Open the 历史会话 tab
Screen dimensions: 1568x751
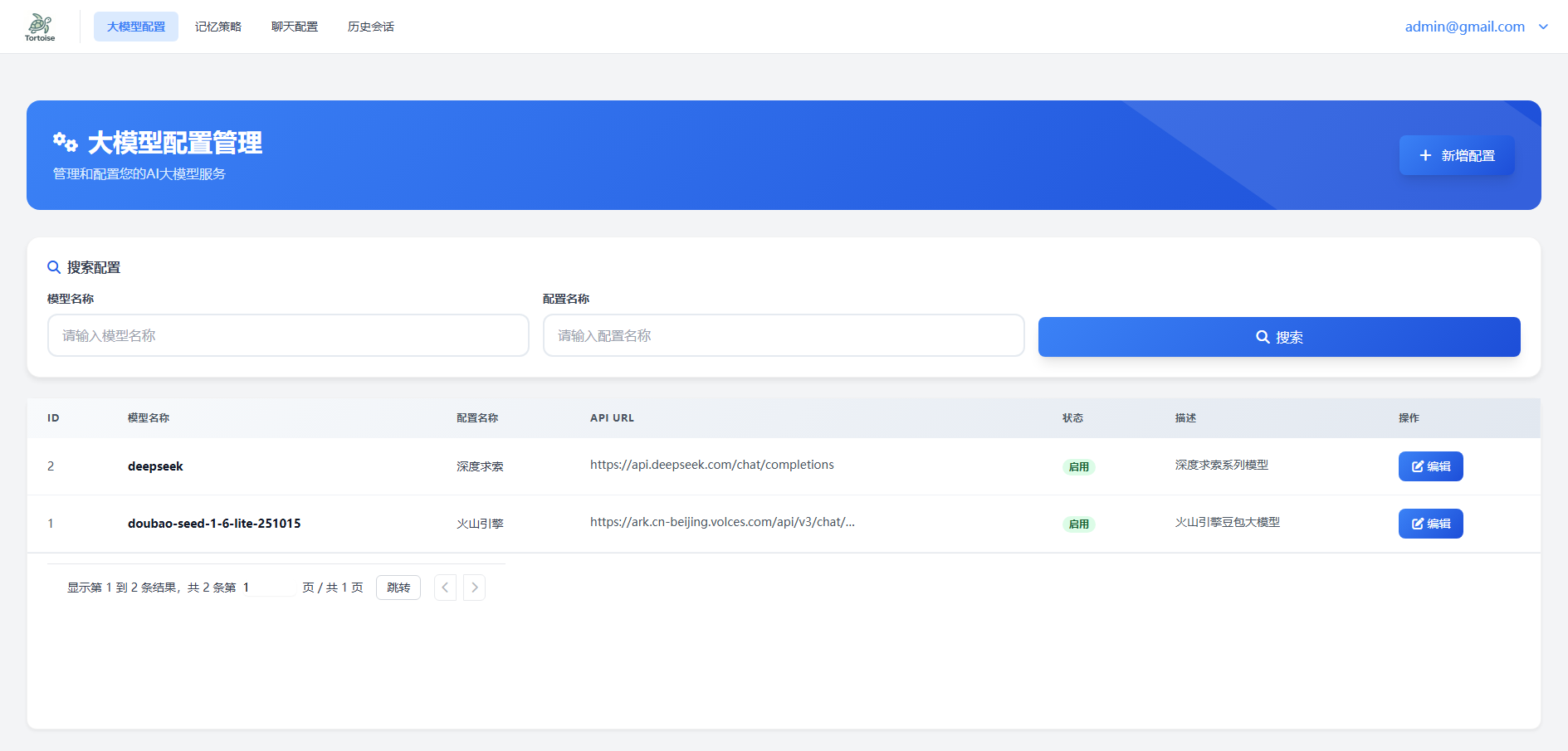tap(371, 27)
